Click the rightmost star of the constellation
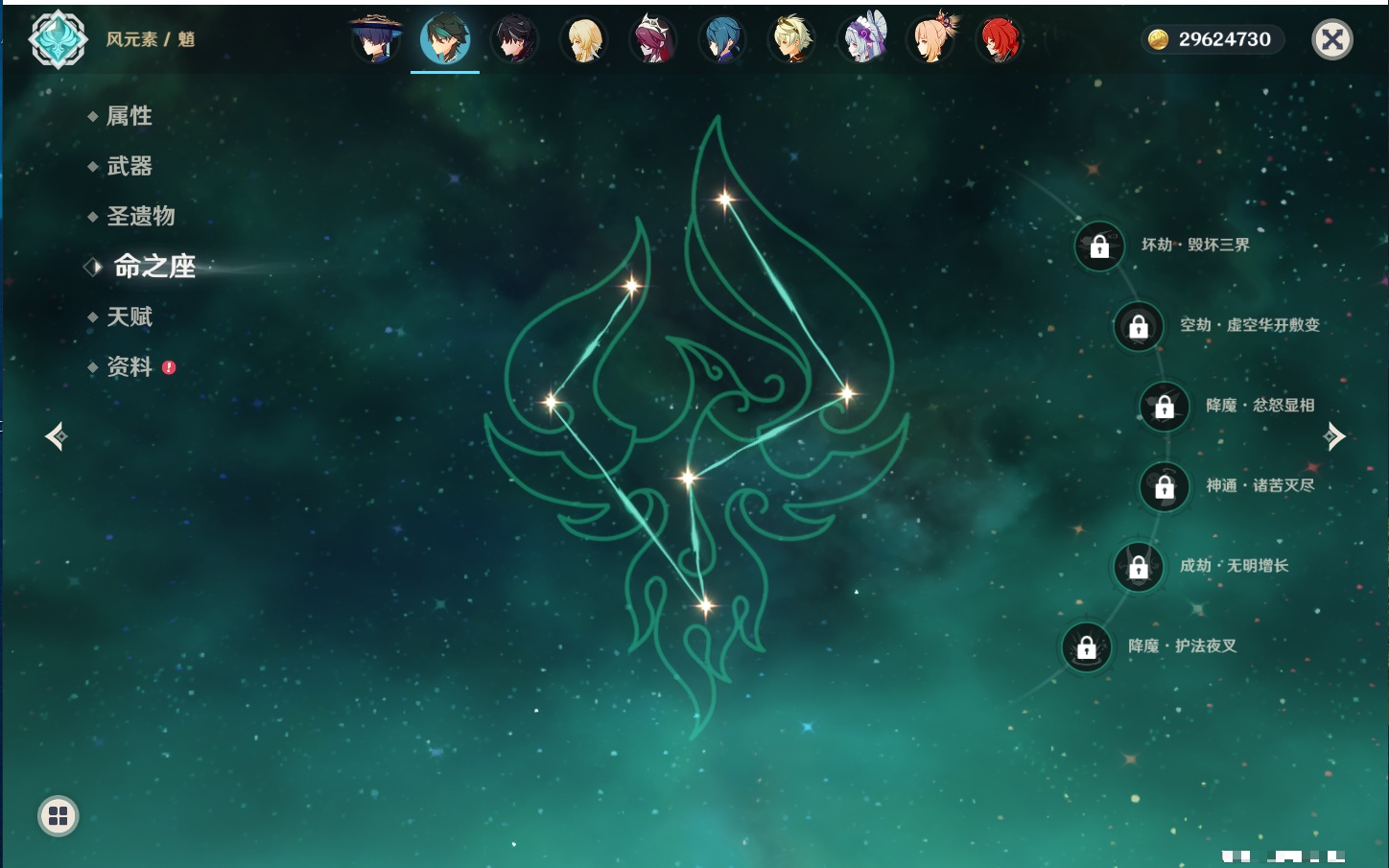The height and width of the screenshot is (868, 1389). tap(847, 393)
